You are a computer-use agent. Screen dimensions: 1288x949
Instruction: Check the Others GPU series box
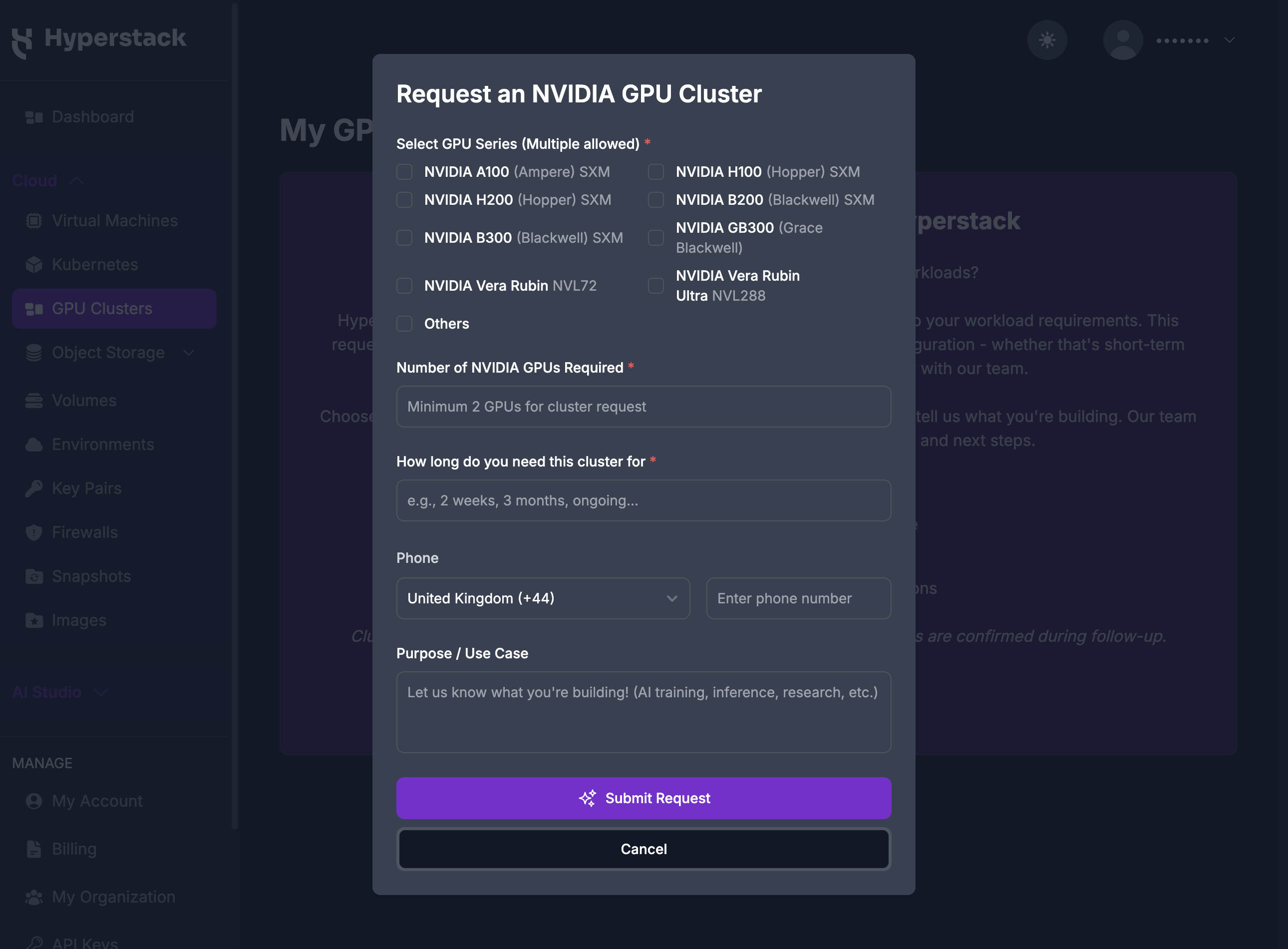[x=404, y=324]
